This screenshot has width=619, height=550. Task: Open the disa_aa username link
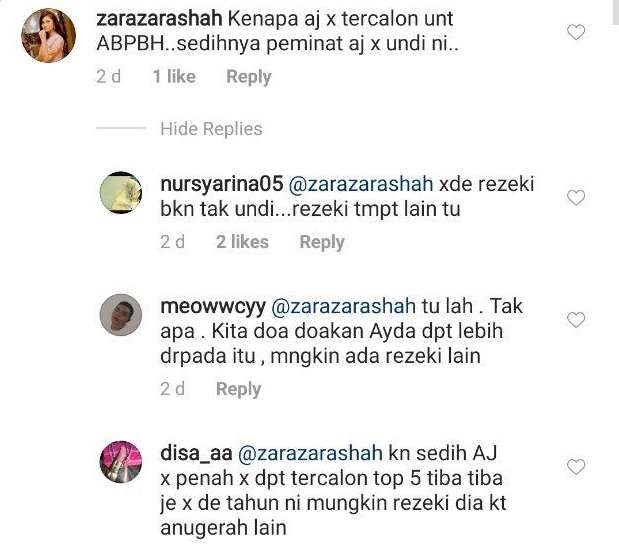[196, 454]
